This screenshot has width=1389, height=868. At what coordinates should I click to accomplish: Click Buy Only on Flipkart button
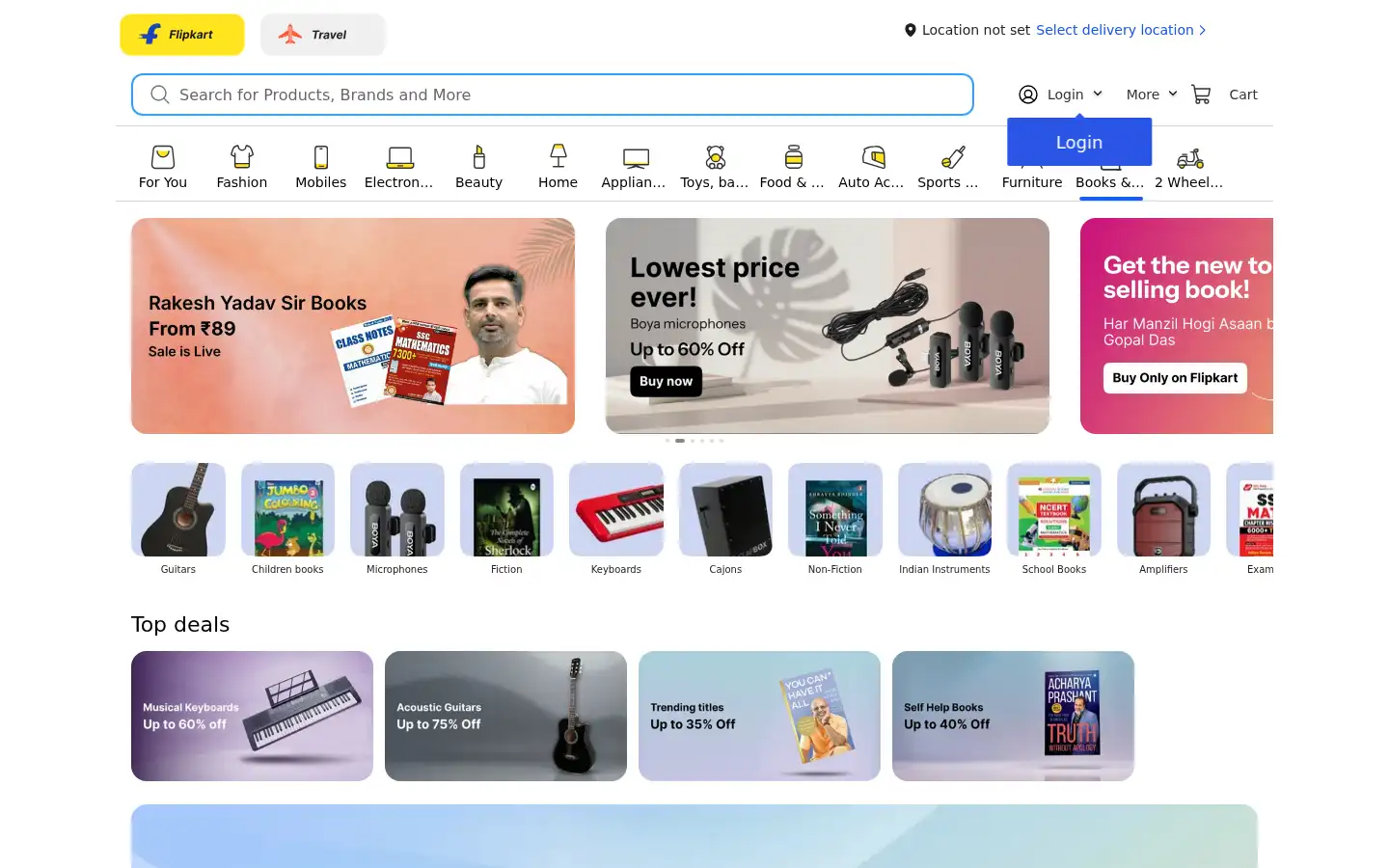(1175, 378)
